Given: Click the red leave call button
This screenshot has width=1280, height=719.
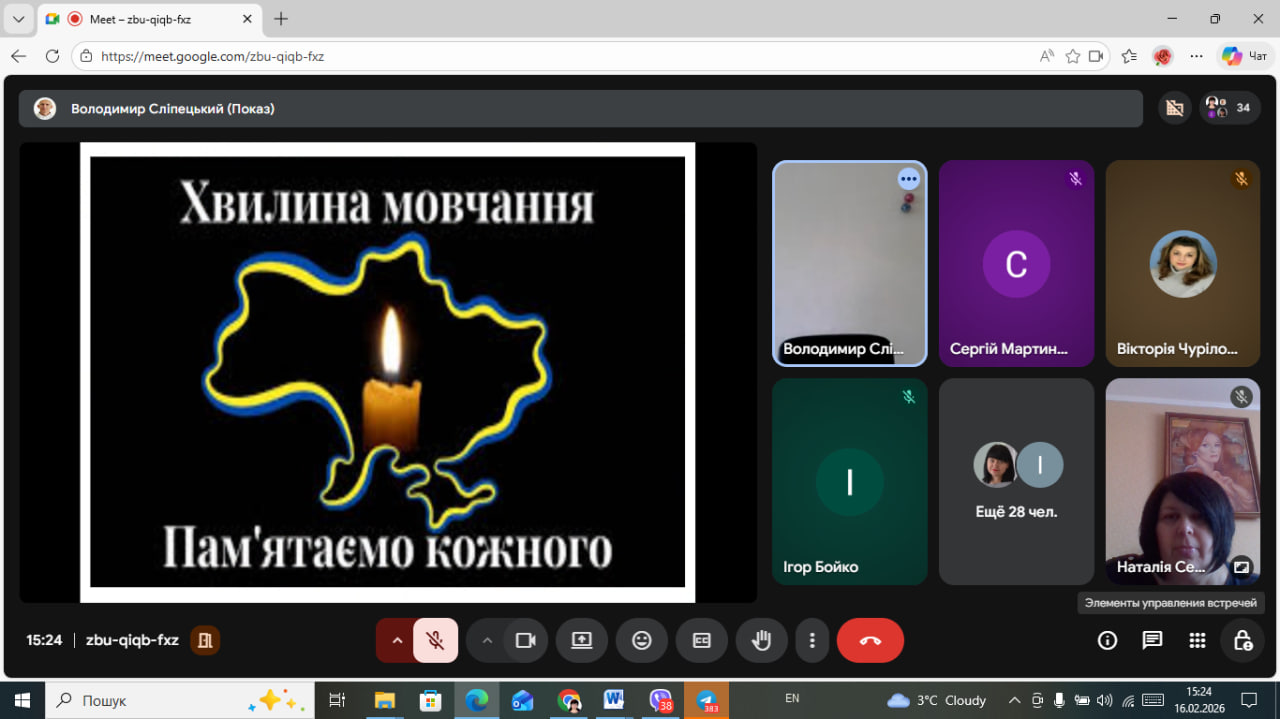Looking at the screenshot, I should point(869,641).
